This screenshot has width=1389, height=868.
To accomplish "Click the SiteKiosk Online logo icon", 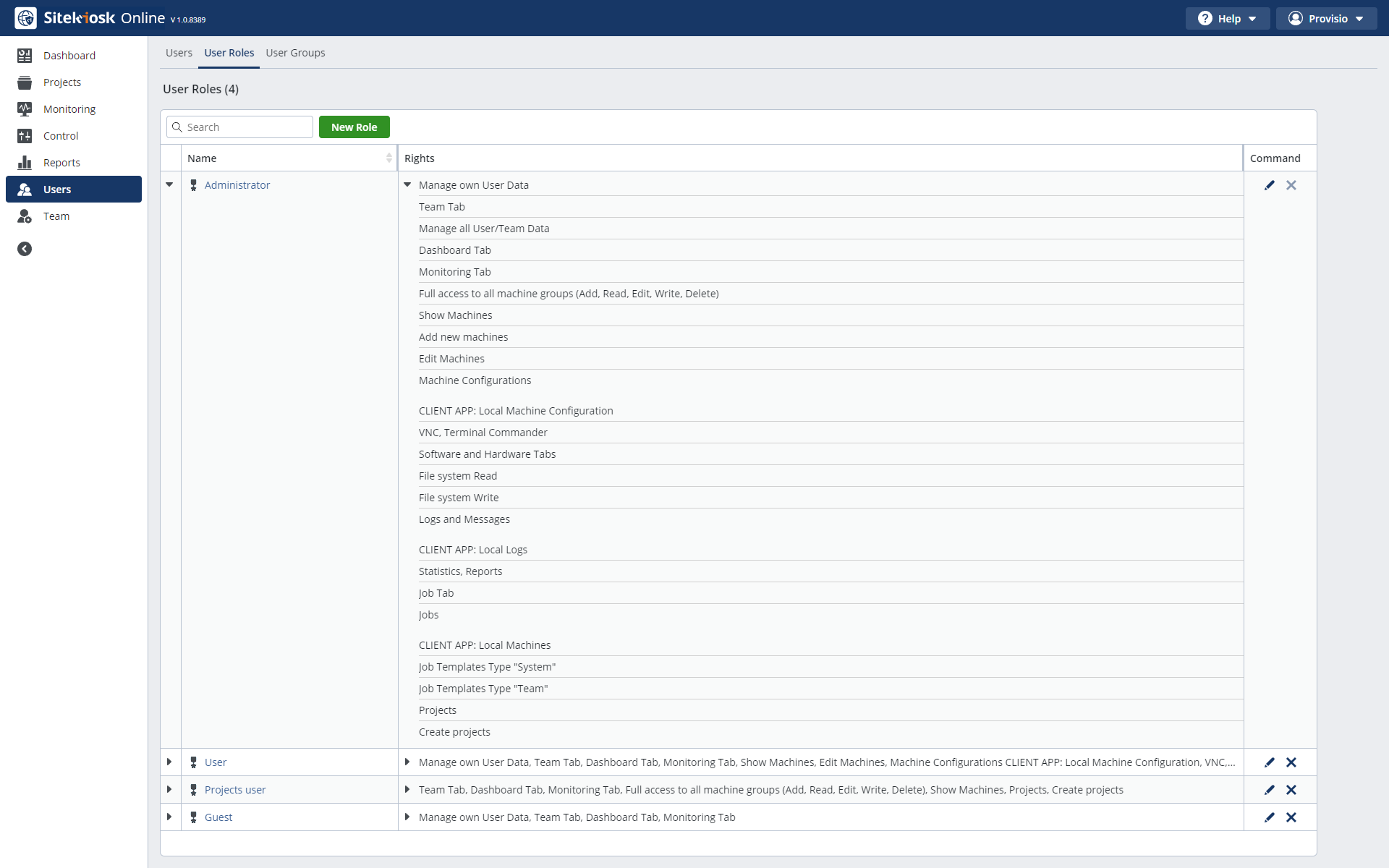I will [x=25, y=18].
